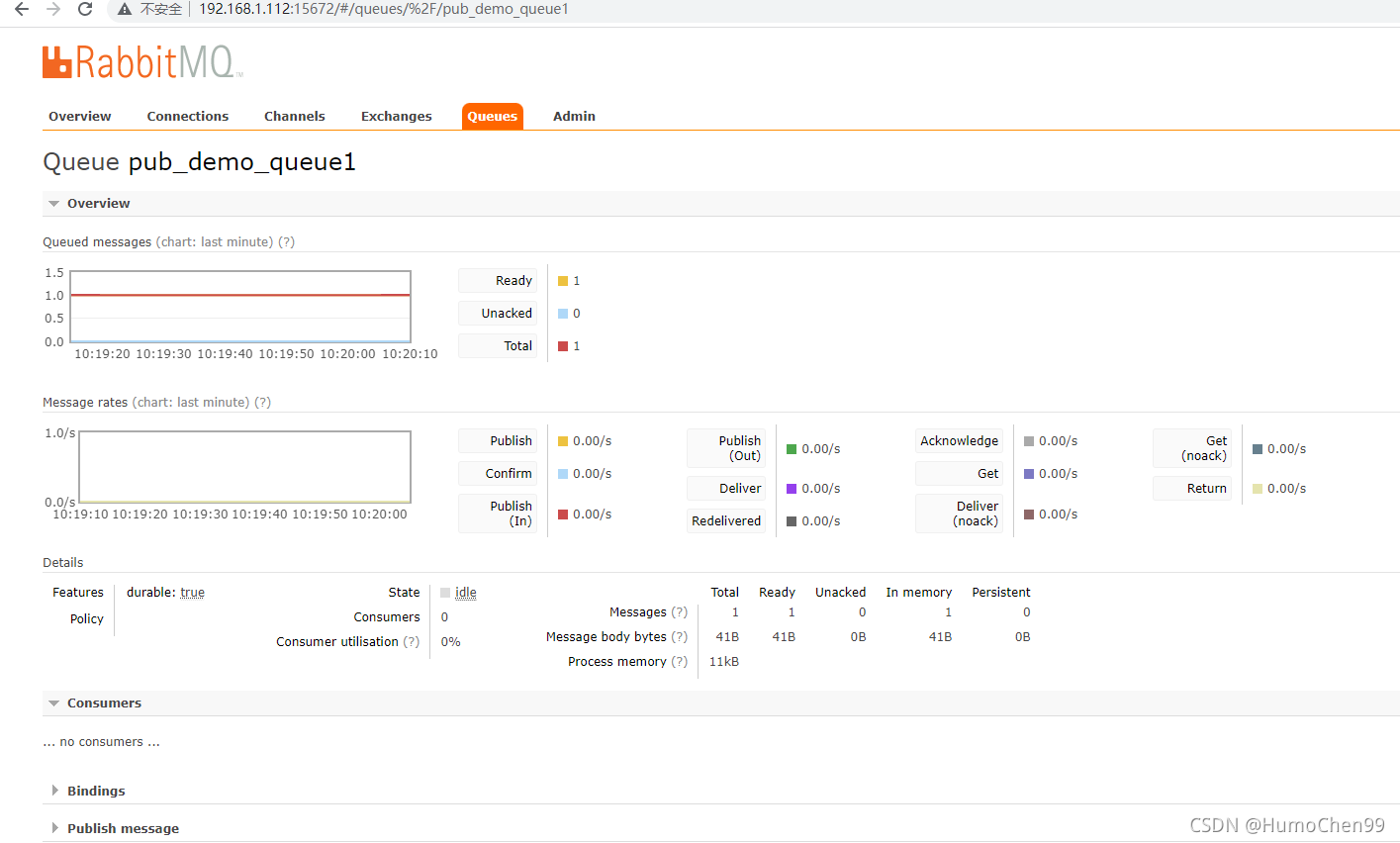Open help for Queued messages chart
Viewport: 1400px width, 843px height.
click(286, 241)
